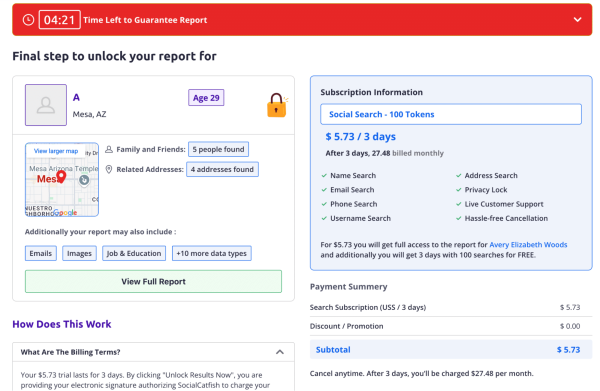Click the Username Search checkmark icon
Image resolution: width=600 pixels, height=391 pixels.
324,218
